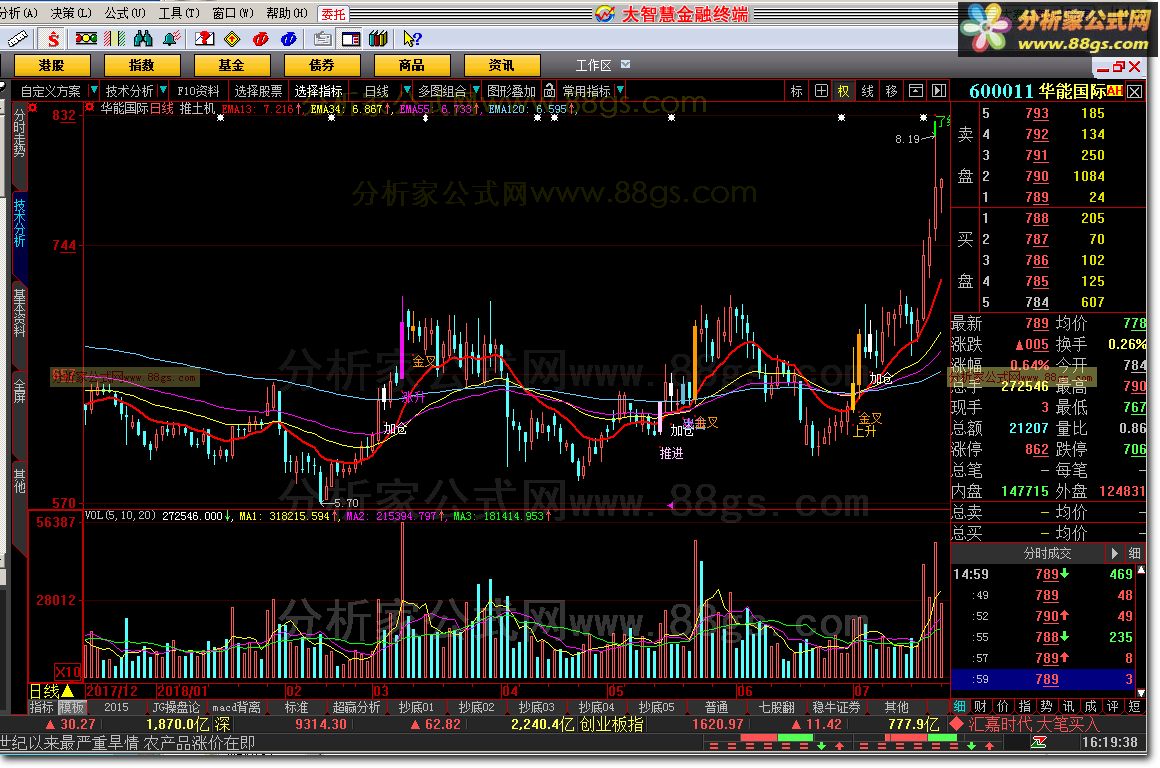Select the 财 tab under tick list
Screen dimensions: 1160x768
980,707
